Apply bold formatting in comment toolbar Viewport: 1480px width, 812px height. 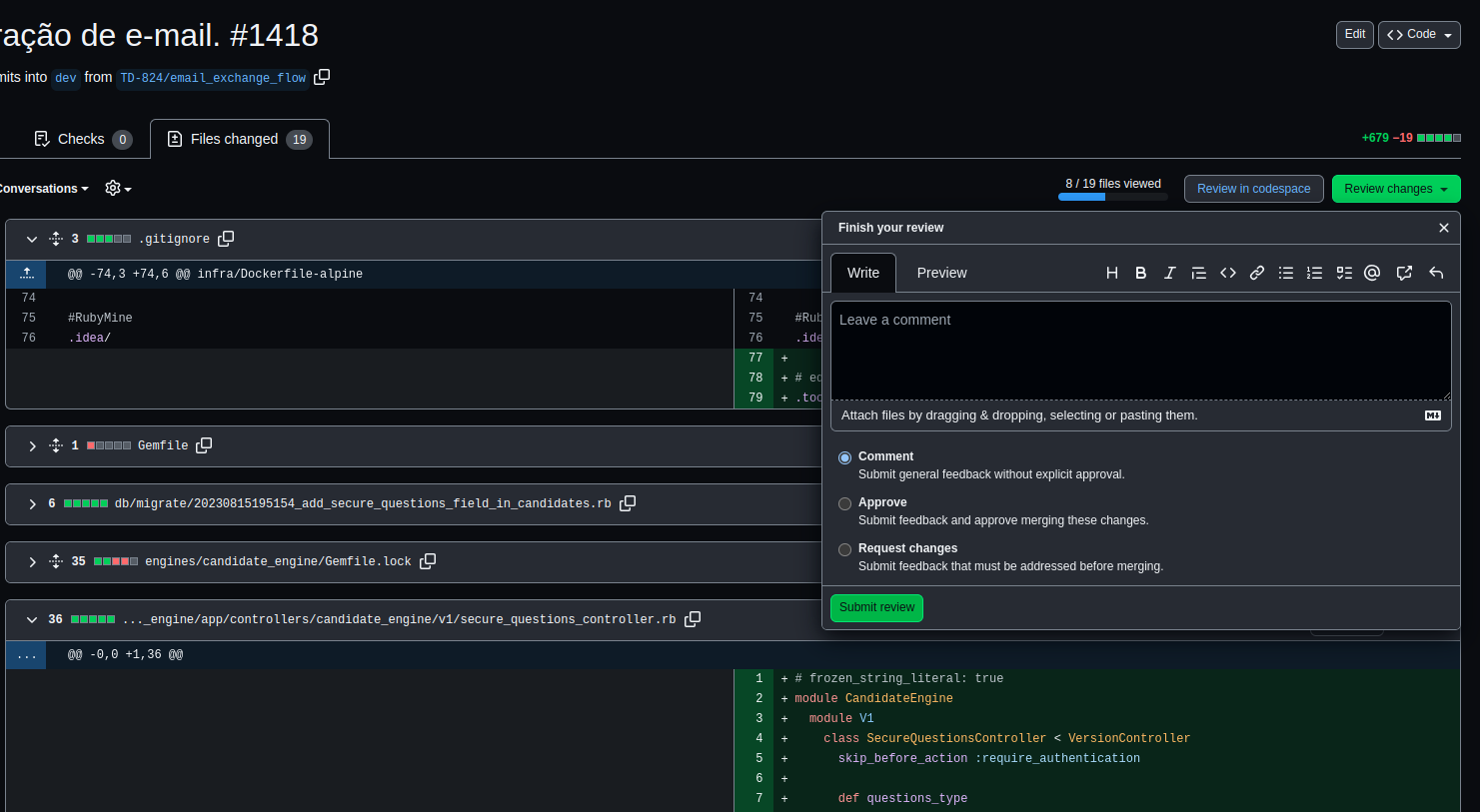tap(1140, 273)
